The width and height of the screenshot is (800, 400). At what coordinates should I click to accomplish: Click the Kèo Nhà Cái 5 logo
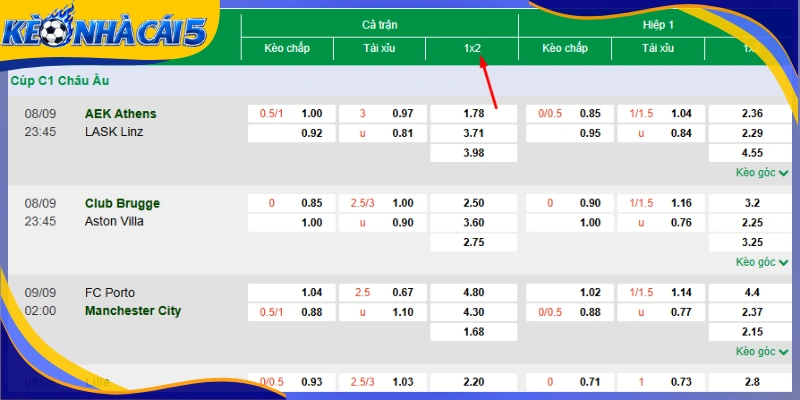(105, 30)
